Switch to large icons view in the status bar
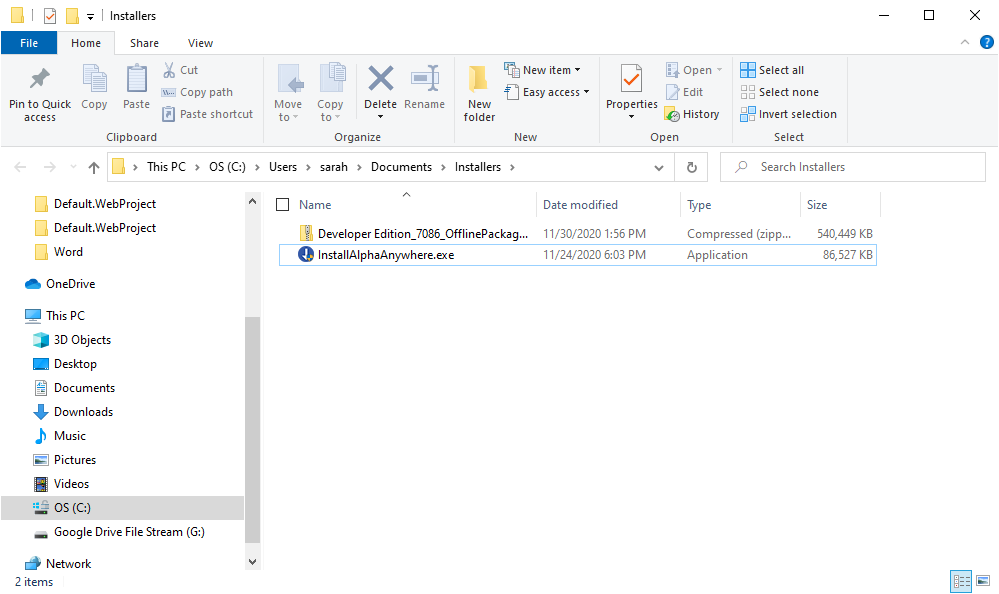Image resolution: width=999 pixels, height=594 pixels. (x=983, y=581)
